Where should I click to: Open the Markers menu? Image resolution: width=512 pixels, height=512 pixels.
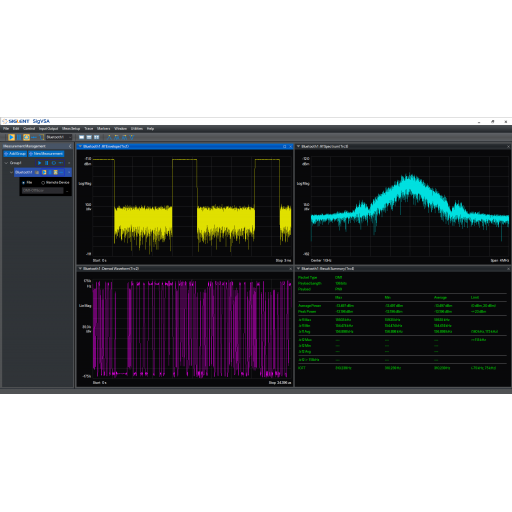pos(104,129)
